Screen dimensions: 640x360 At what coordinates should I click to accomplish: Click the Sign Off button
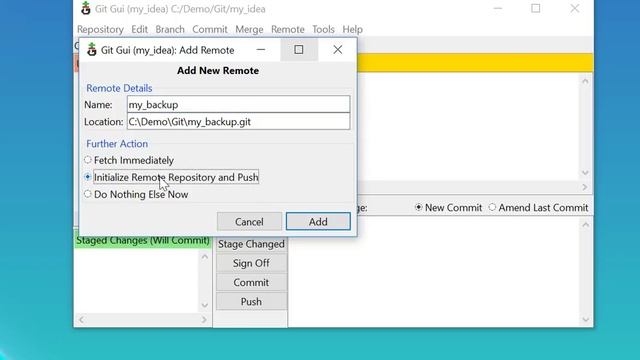pos(251,263)
